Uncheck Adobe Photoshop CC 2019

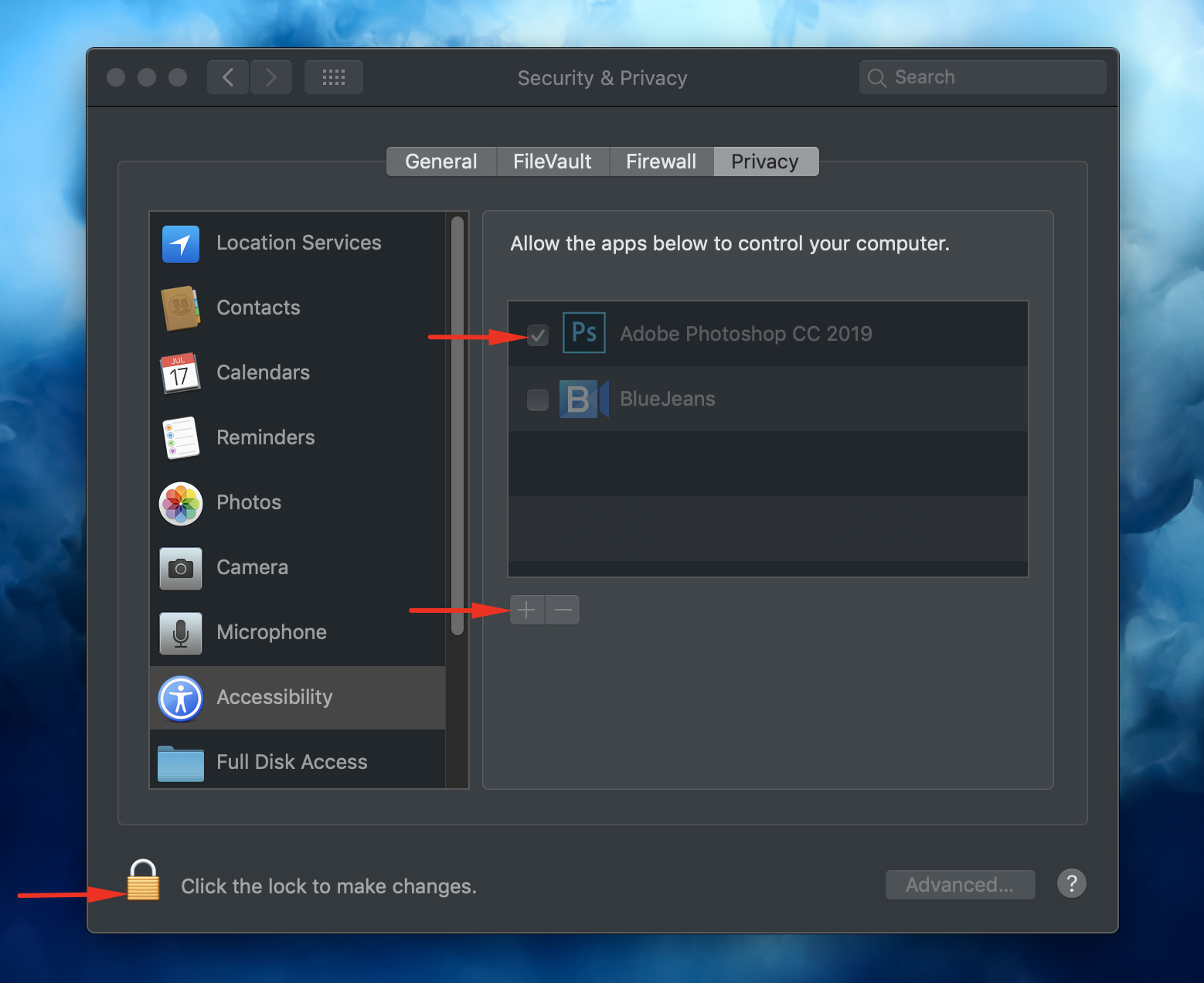coord(537,335)
